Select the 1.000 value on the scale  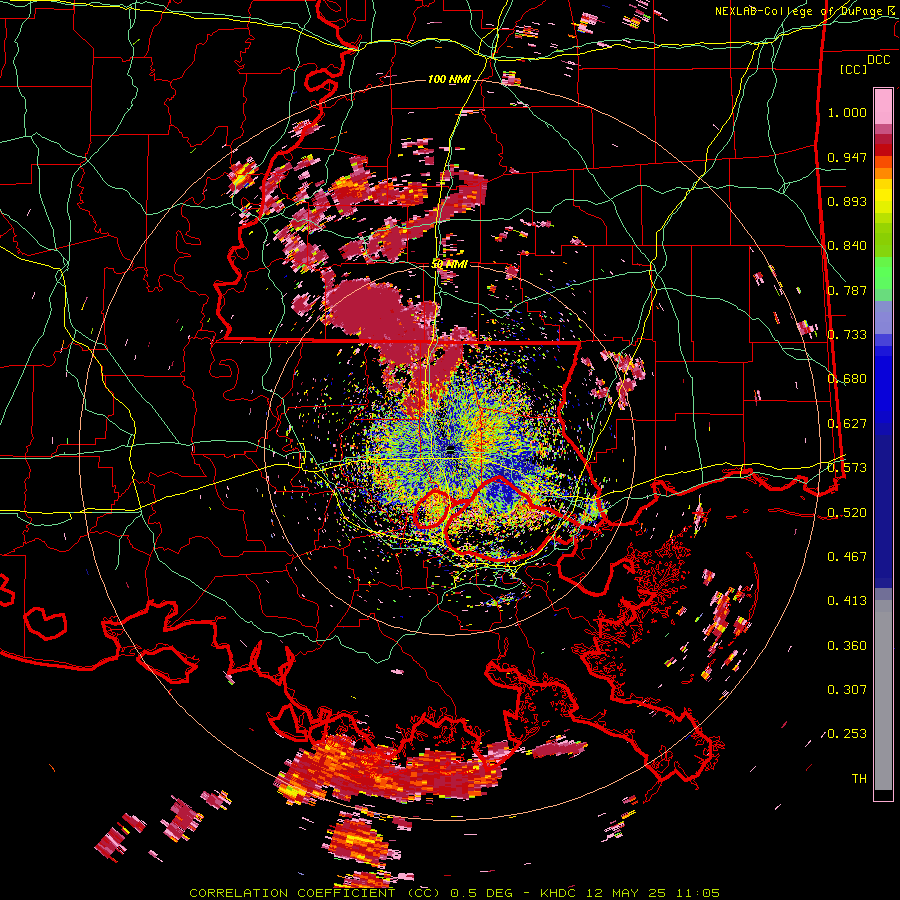[x=847, y=112]
